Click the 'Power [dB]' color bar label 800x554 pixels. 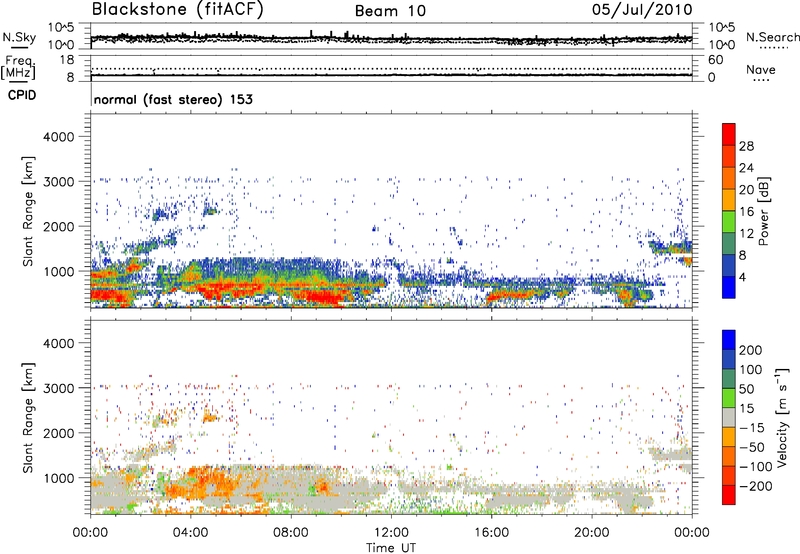coord(764,211)
